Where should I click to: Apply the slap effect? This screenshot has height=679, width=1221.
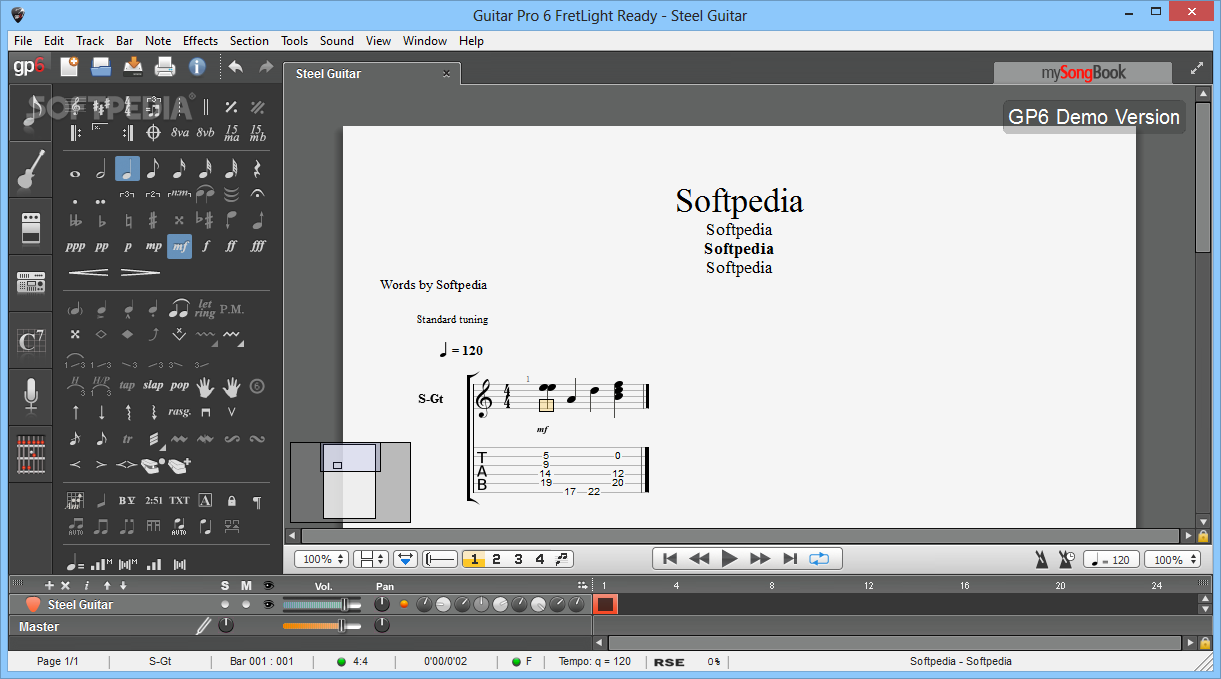coord(153,385)
